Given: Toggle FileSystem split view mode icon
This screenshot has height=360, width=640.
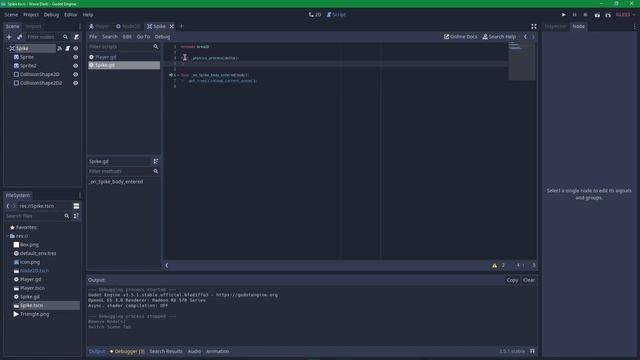Looking at the screenshot, I should [76, 206].
